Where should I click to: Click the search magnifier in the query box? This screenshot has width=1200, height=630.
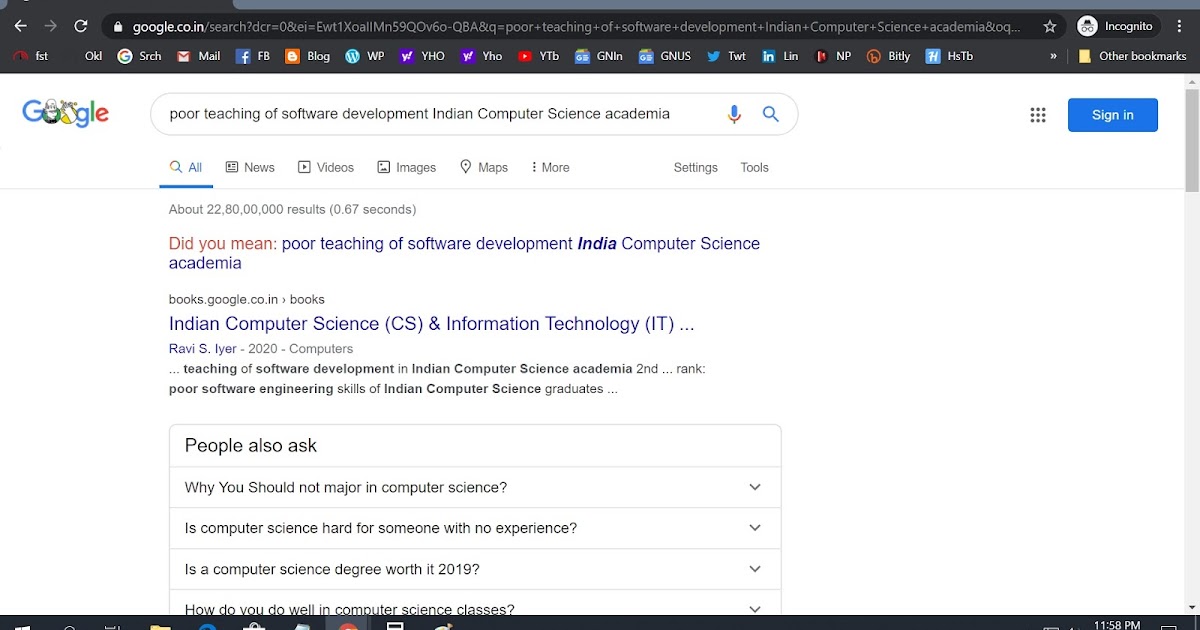coord(770,113)
